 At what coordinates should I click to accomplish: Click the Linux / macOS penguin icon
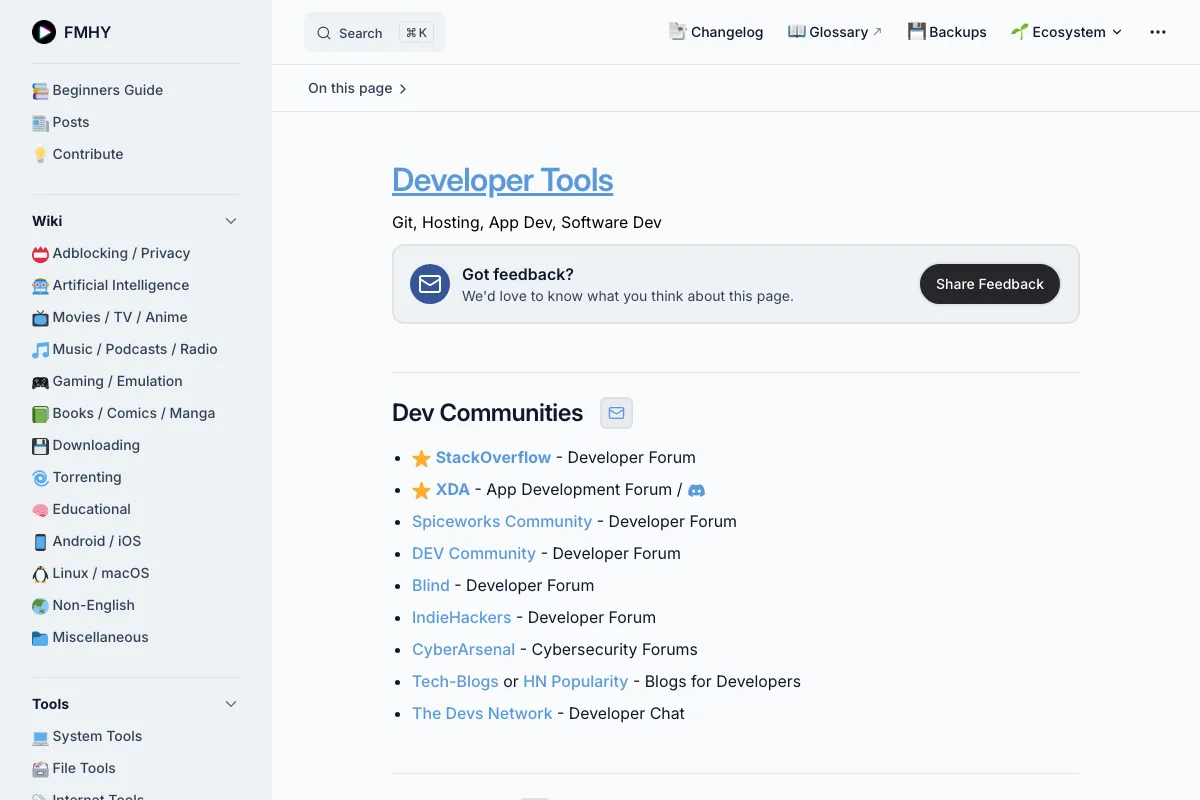pyautogui.click(x=40, y=574)
